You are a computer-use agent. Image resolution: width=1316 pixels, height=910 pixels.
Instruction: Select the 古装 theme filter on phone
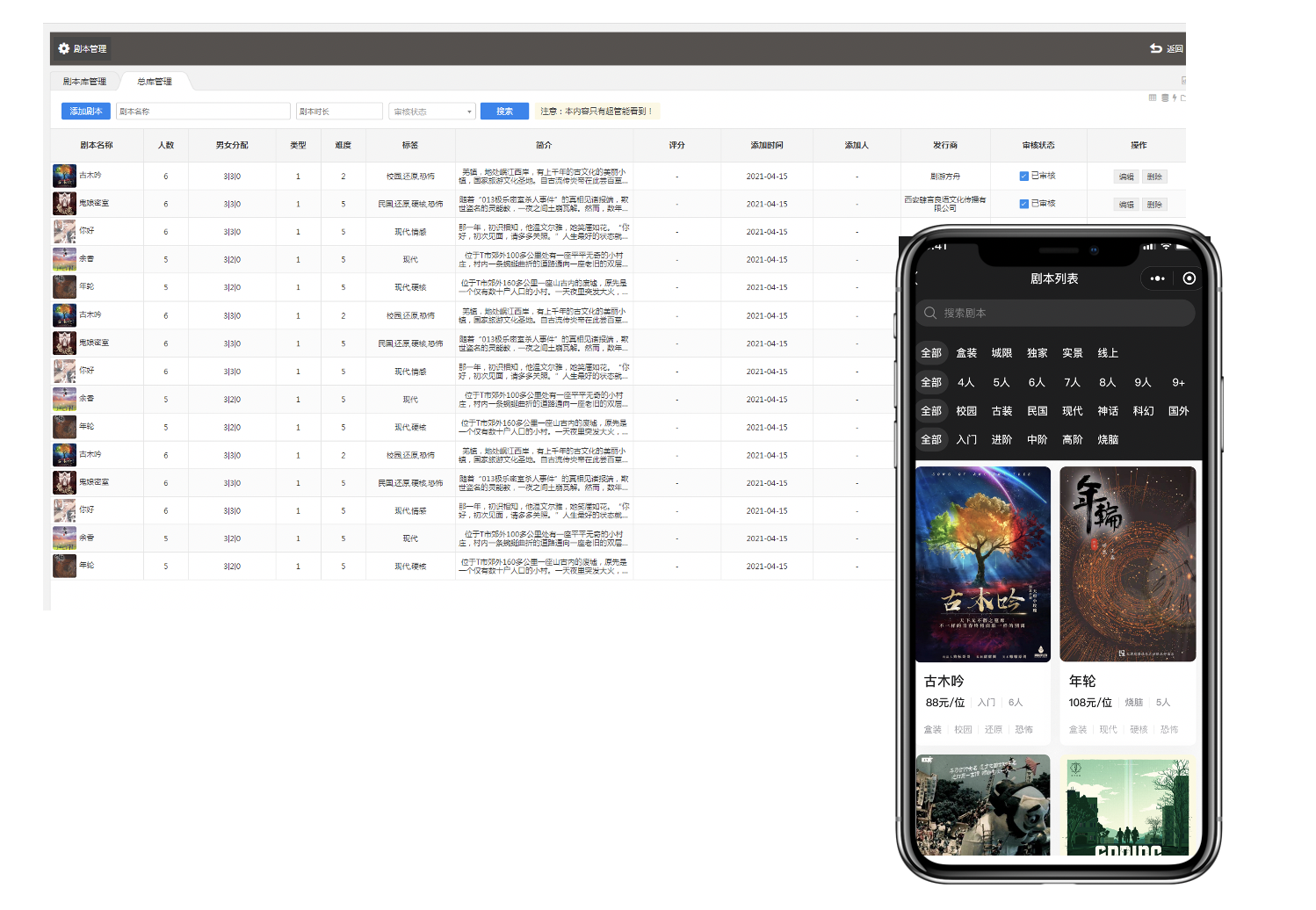tap(1001, 411)
